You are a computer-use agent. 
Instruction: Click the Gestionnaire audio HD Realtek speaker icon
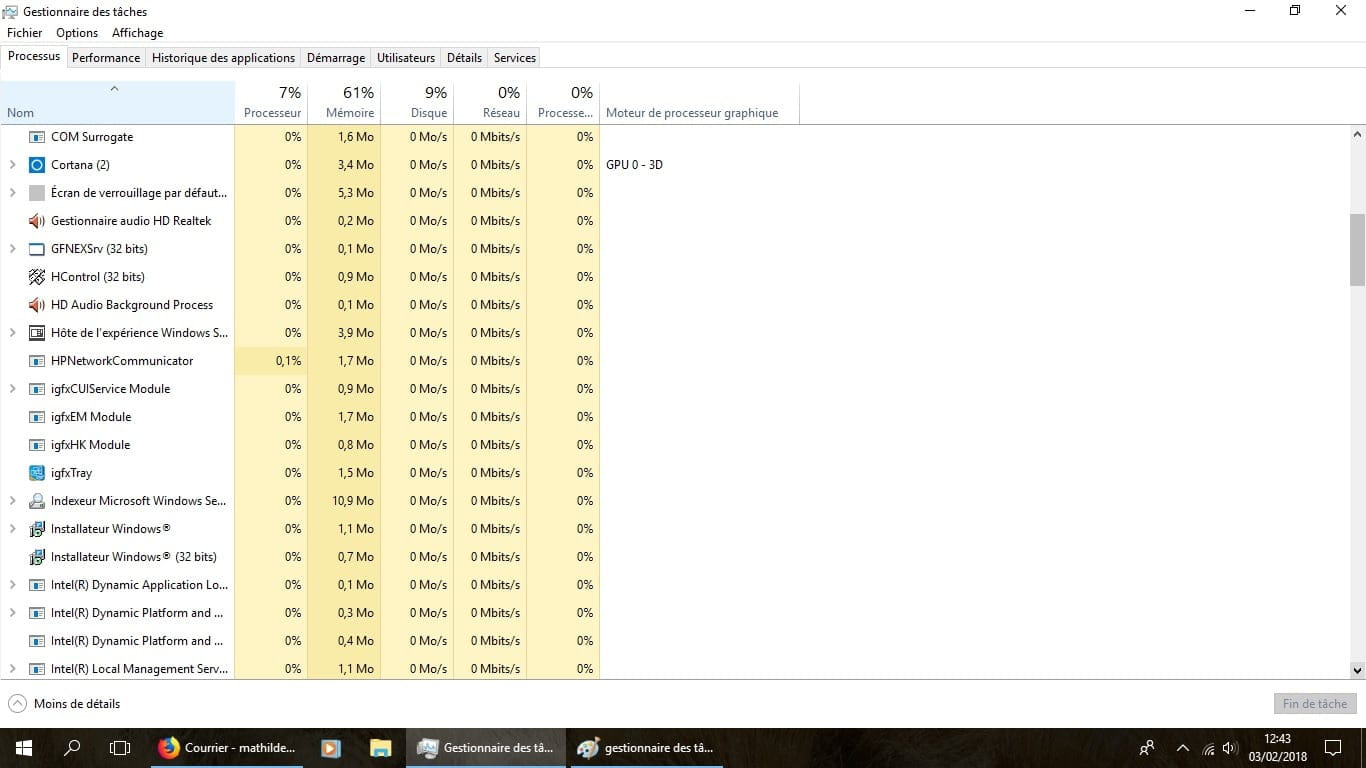point(37,221)
